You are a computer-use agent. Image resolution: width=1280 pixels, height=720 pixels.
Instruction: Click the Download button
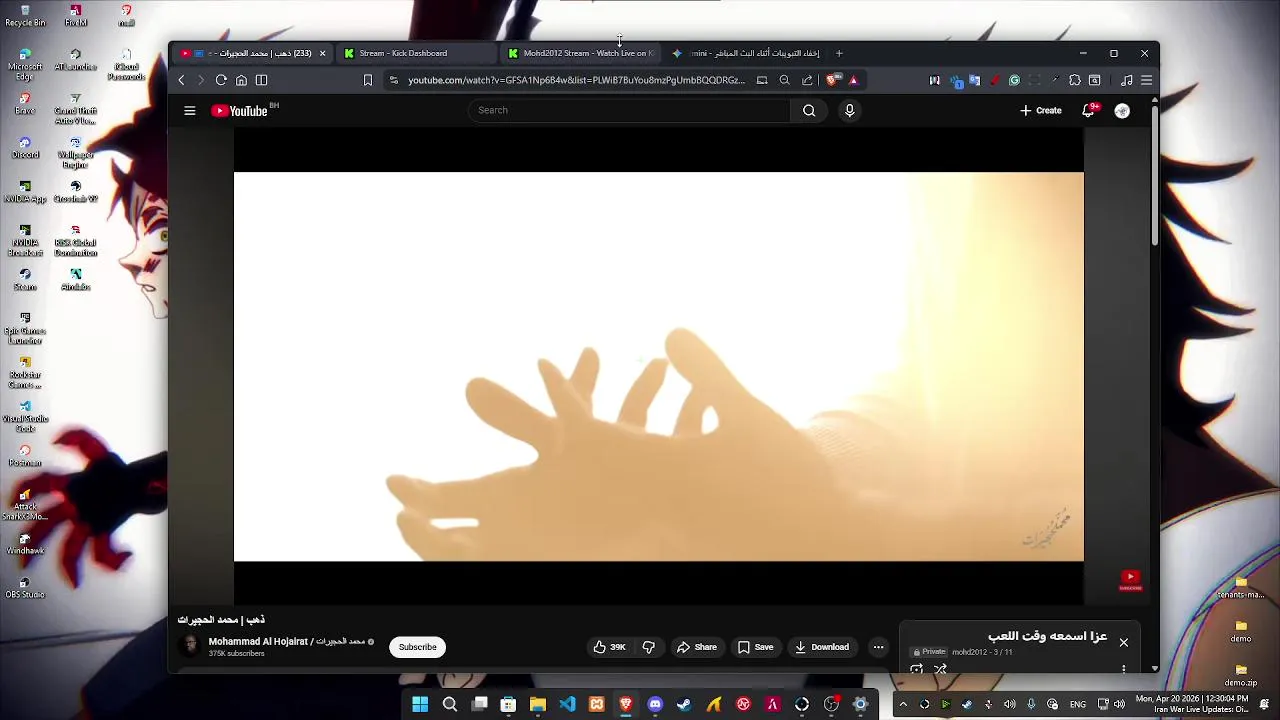pos(821,647)
